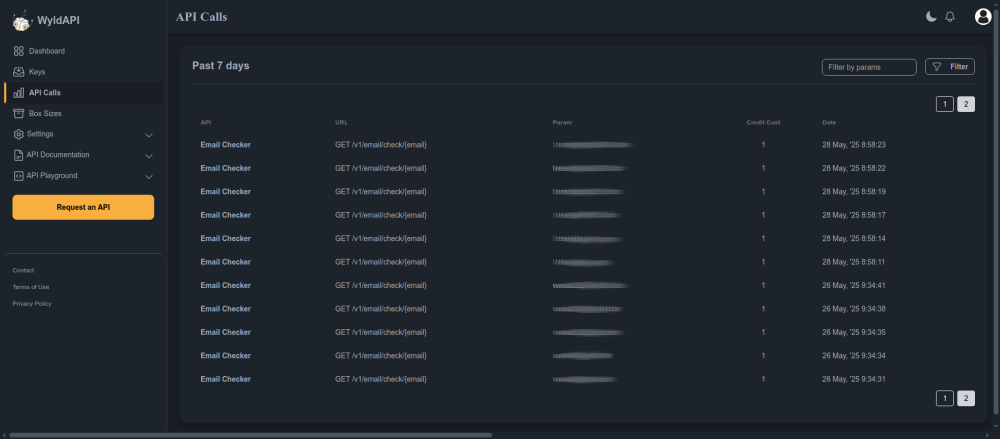Click the Filter button
1000x439 pixels.
point(949,67)
